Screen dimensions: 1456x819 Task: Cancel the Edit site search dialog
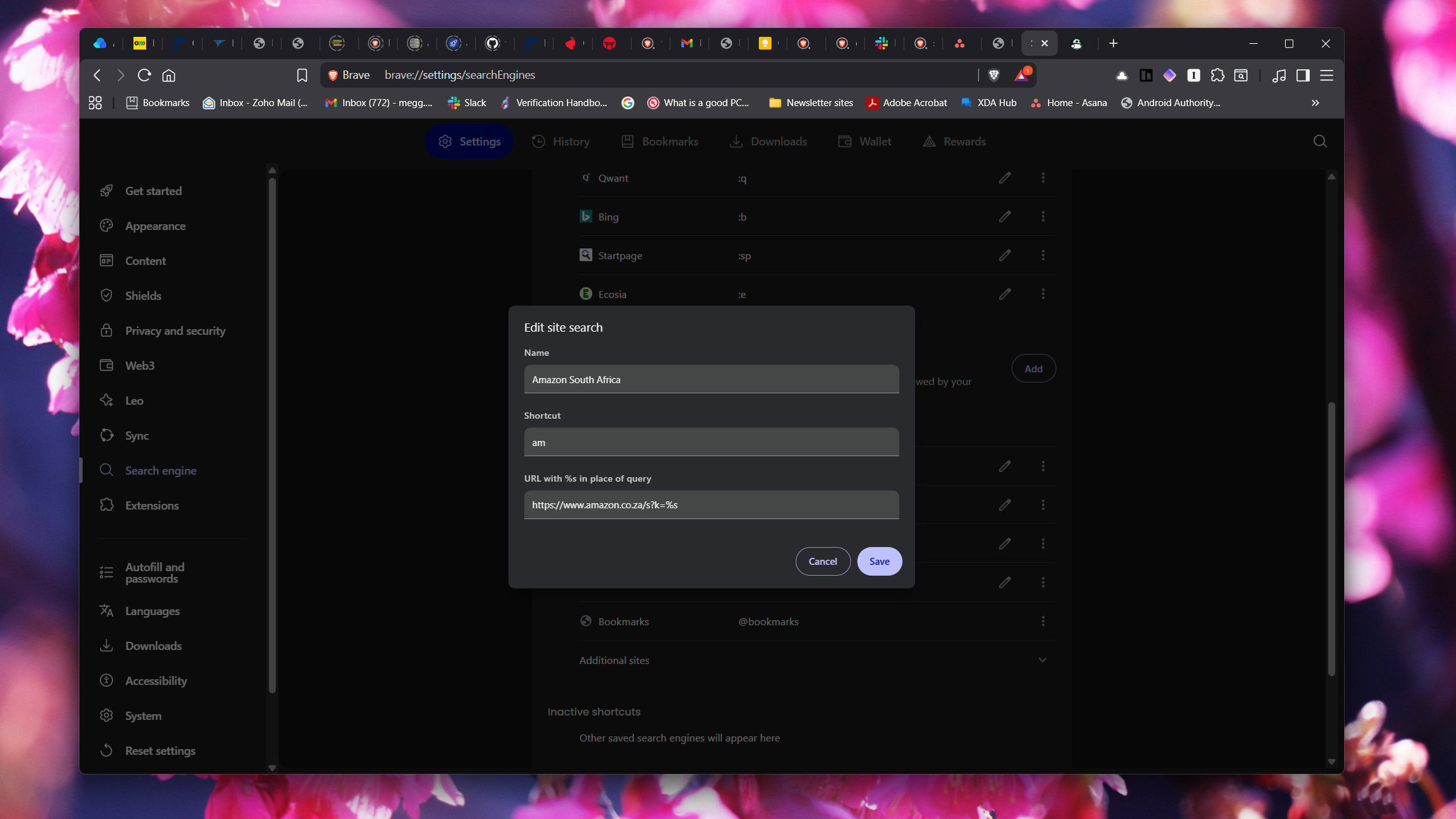pos(822,561)
